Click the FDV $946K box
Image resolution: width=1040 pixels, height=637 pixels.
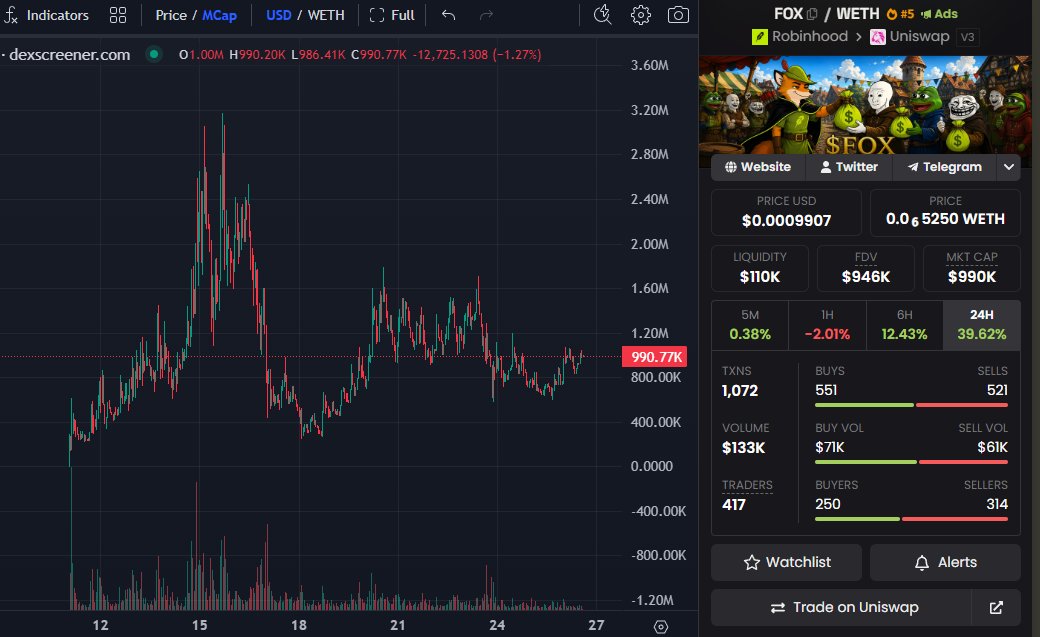[x=866, y=268]
